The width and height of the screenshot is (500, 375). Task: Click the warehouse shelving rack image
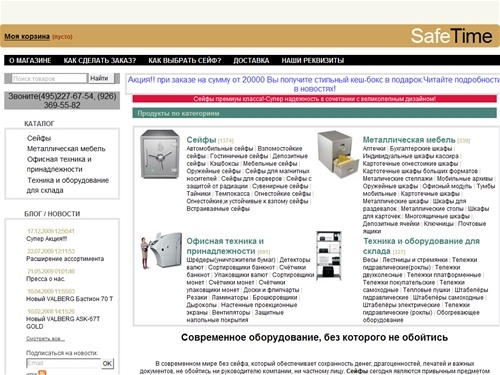pyautogui.click(x=329, y=256)
